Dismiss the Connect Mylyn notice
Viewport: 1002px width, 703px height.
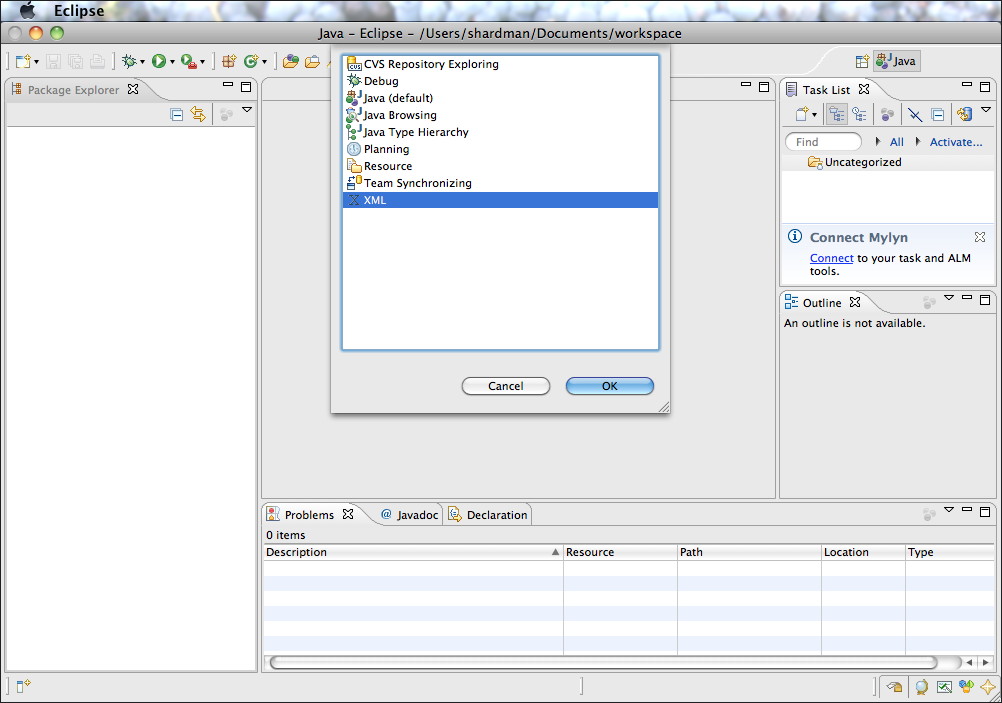980,237
